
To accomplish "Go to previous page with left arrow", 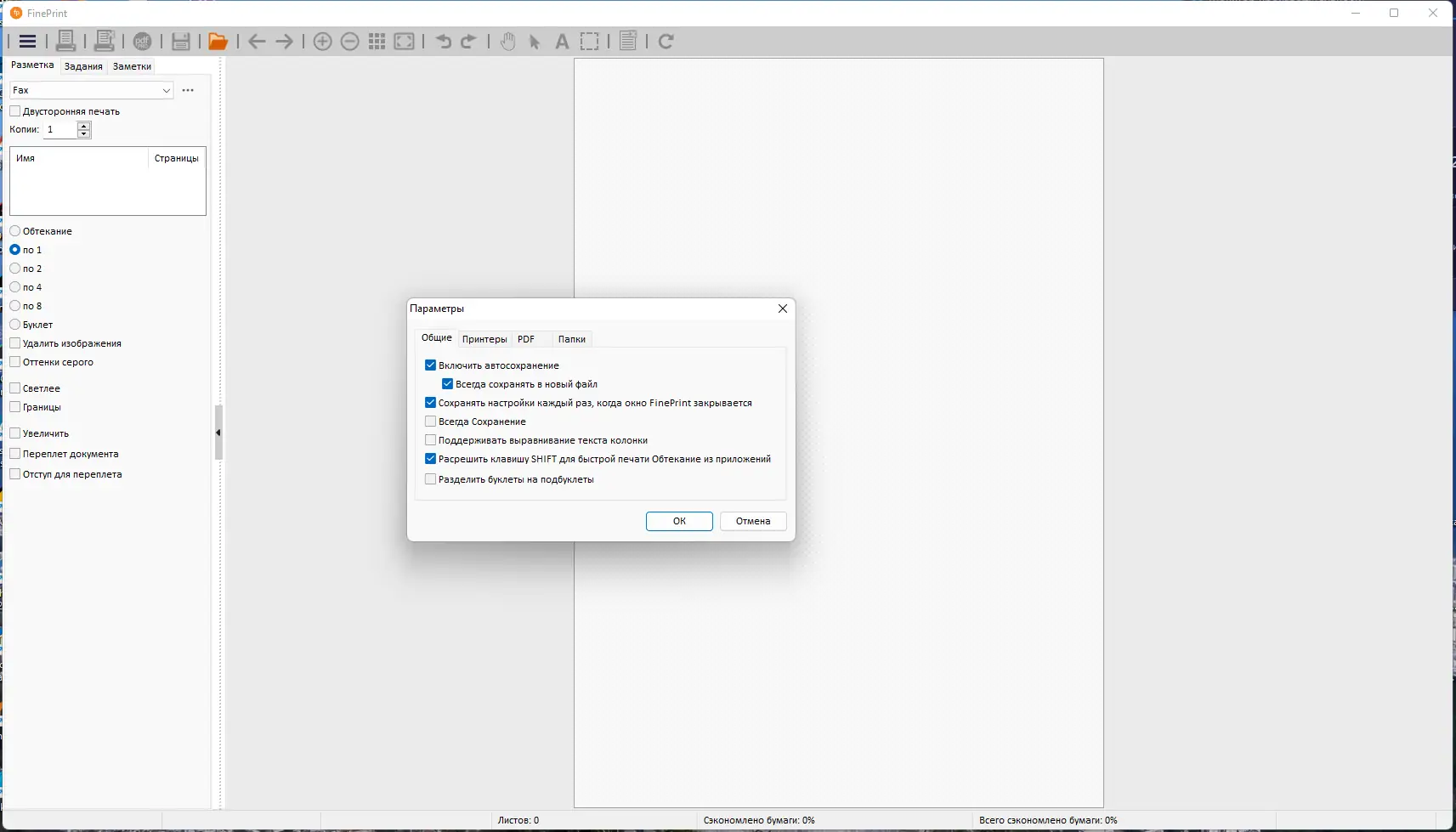I will coord(257,41).
